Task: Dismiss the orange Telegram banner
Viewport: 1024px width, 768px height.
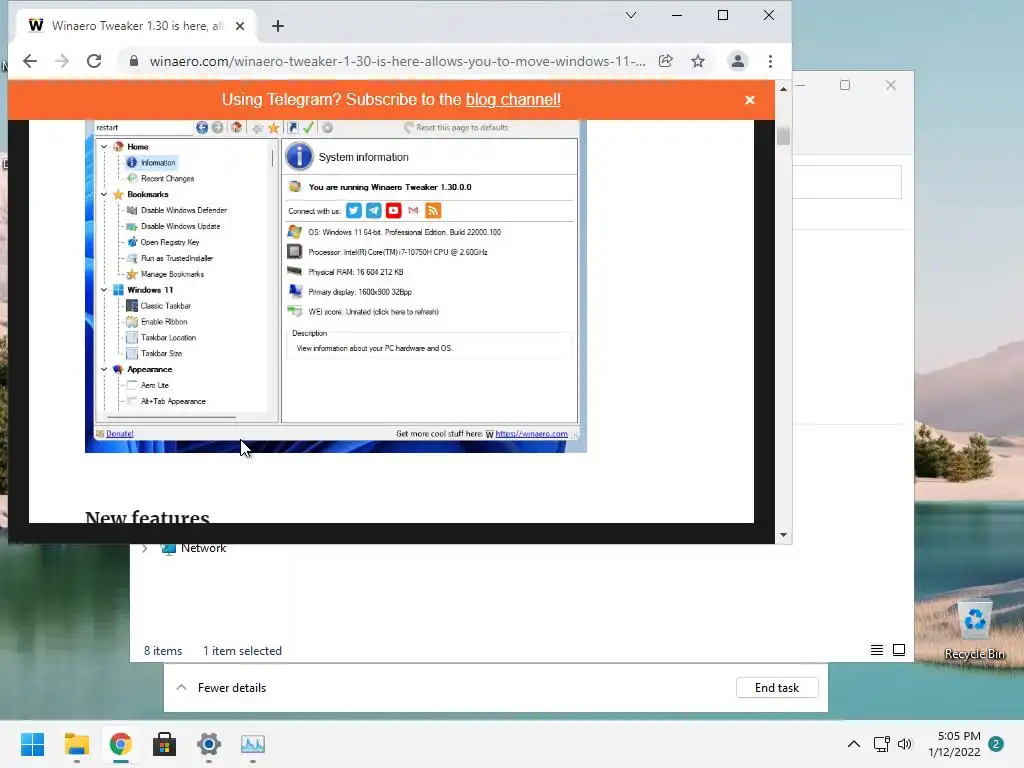Action: pyautogui.click(x=750, y=100)
